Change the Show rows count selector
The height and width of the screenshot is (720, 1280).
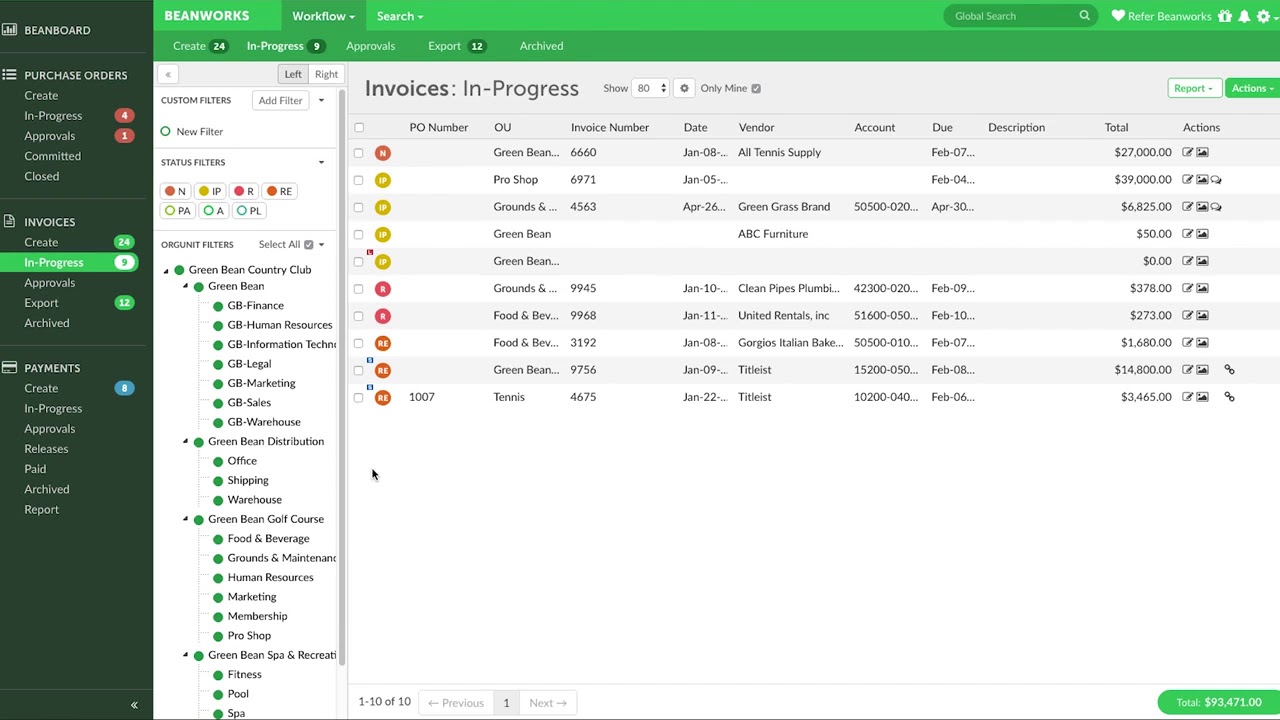click(x=650, y=88)
